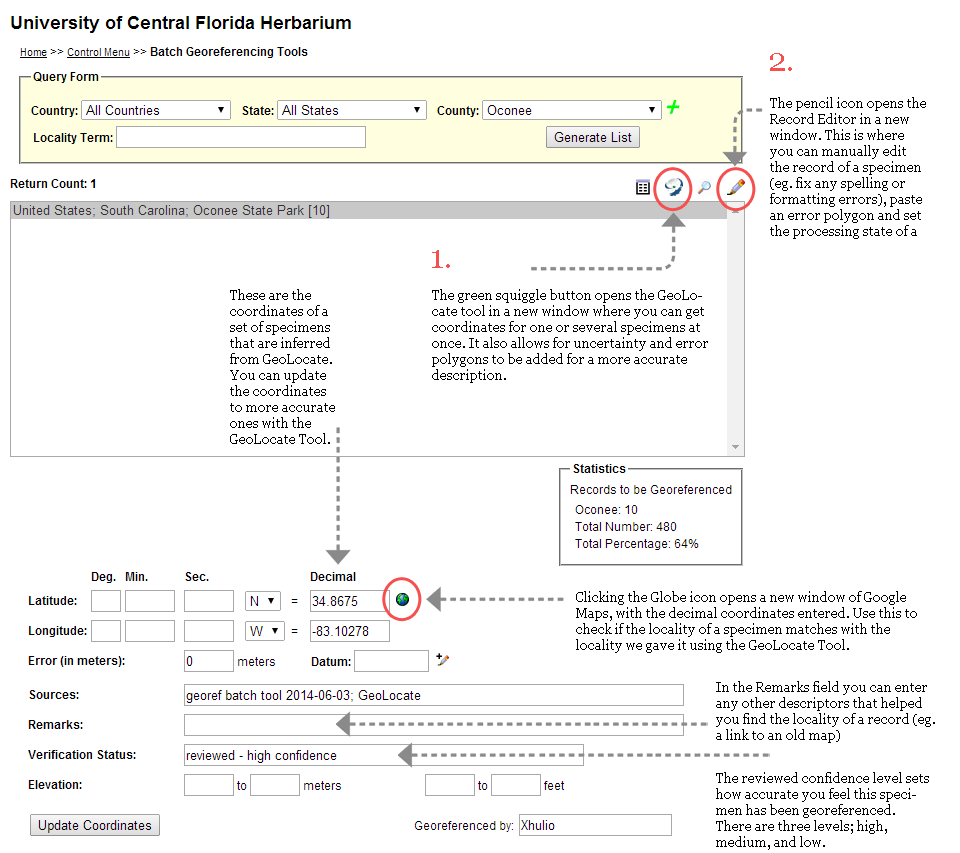The image size is (960, 853).
Task: Click the wand icon next to Datum
Action: 443,660
